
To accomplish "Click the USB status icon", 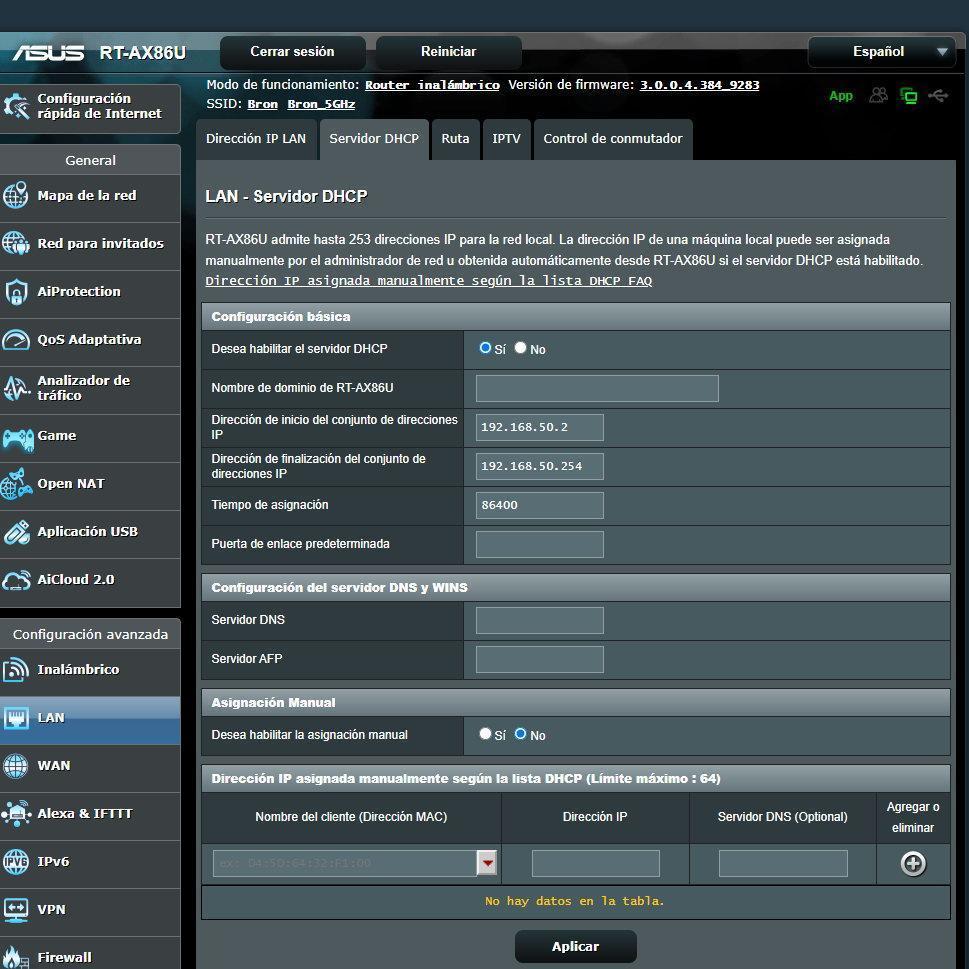I will pyautogui.click(x=937, y=96).
